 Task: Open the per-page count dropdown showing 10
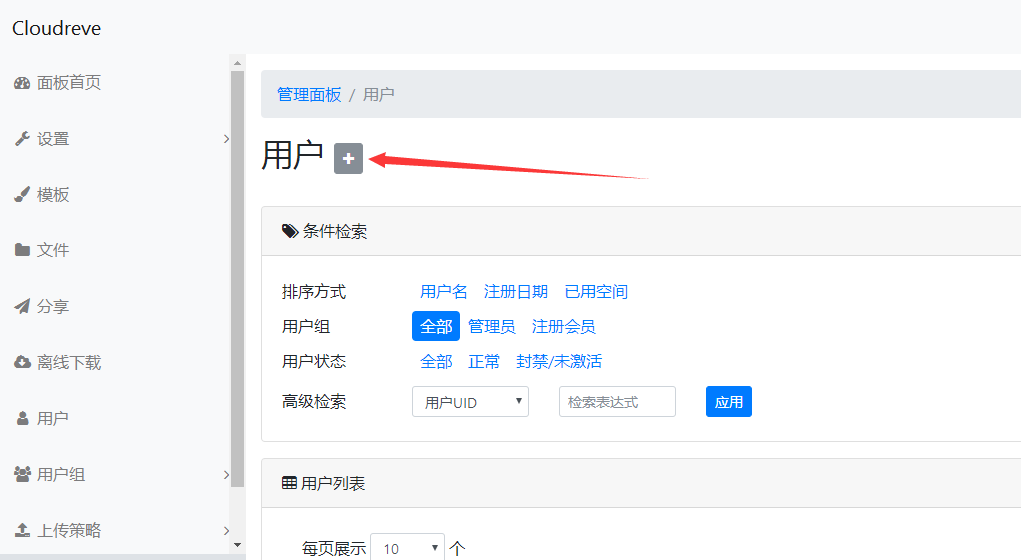[407, 548]
